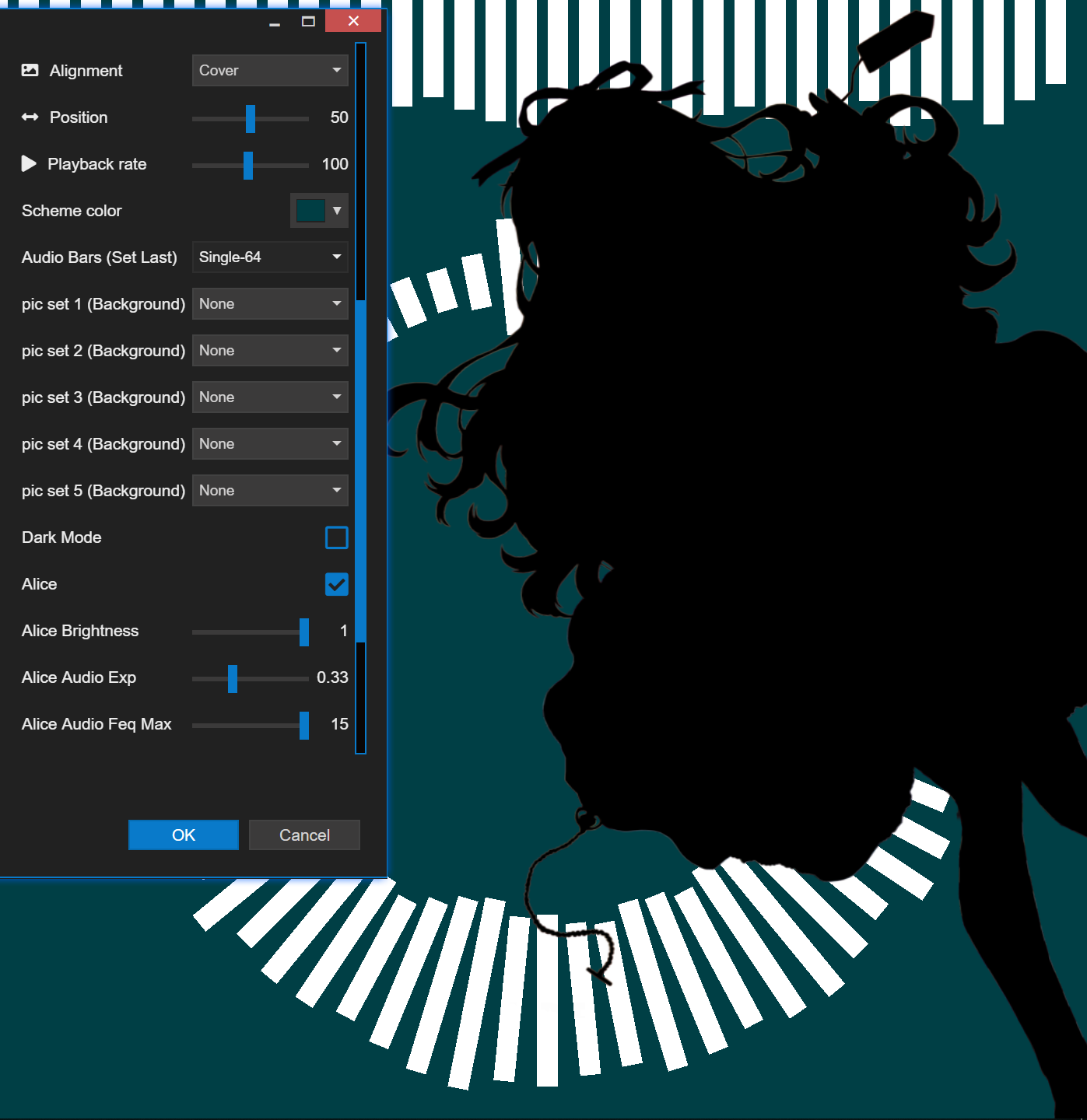Open the pic set 5 (Background) dropdown
The height and width of the screenshot is (1120, 1087).
[270, 490]
